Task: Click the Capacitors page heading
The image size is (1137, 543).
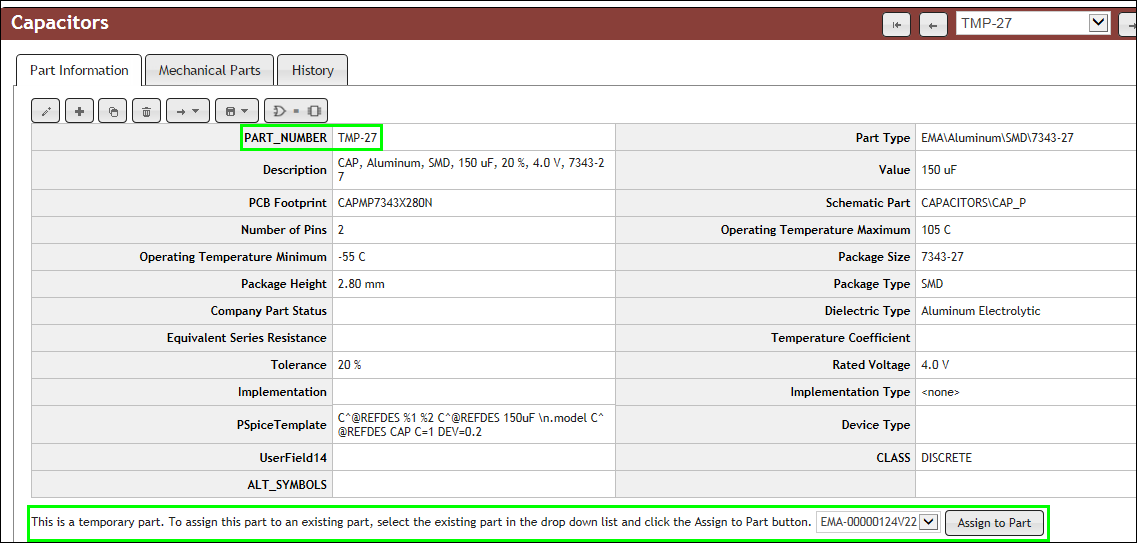Action: click(59, 22)
